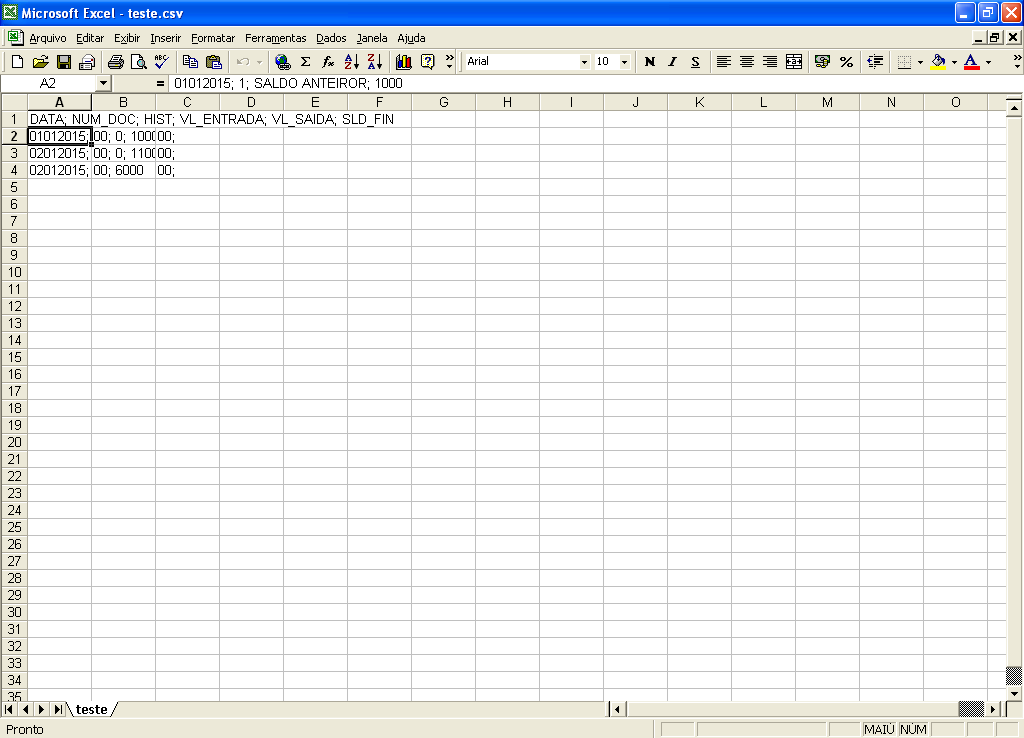
Task: Toggle italic formatting (I button)
Action: (x=672, y=62)
